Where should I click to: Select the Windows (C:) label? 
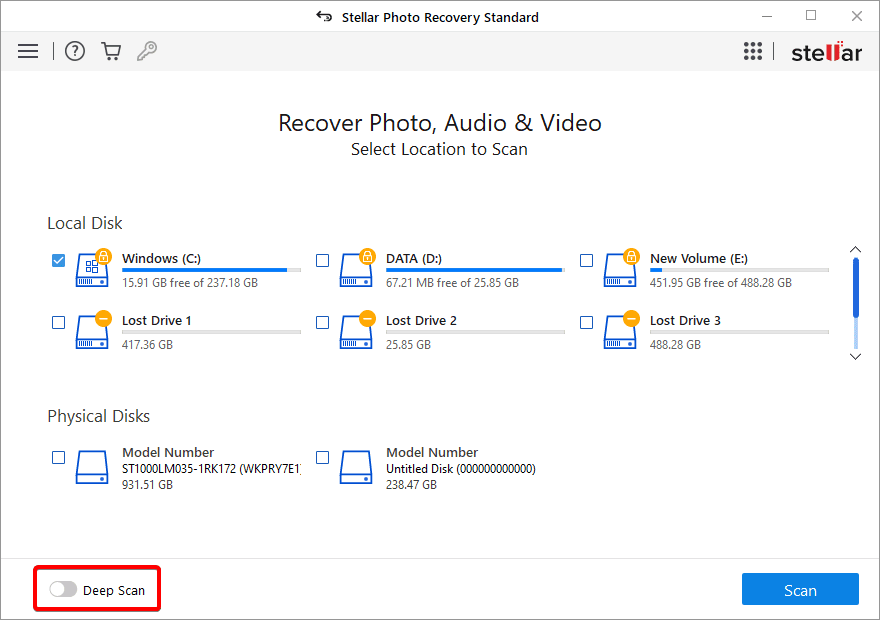click(162, 259)
